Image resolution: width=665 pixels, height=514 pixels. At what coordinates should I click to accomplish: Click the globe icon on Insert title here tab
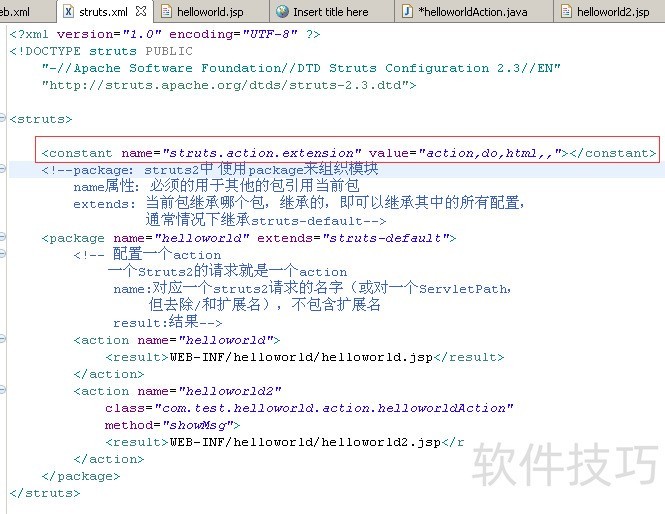point(283,12)
